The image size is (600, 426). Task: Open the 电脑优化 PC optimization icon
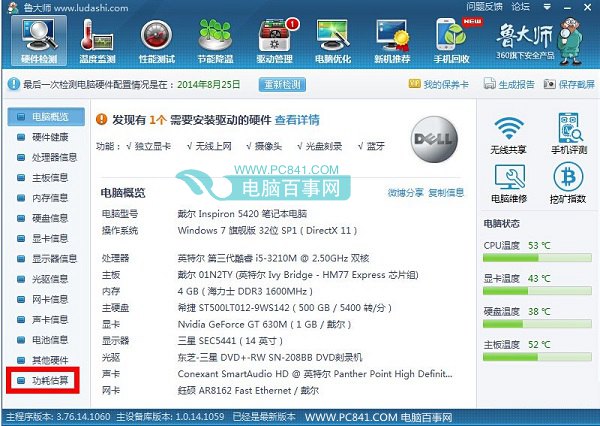coord(333,41)
